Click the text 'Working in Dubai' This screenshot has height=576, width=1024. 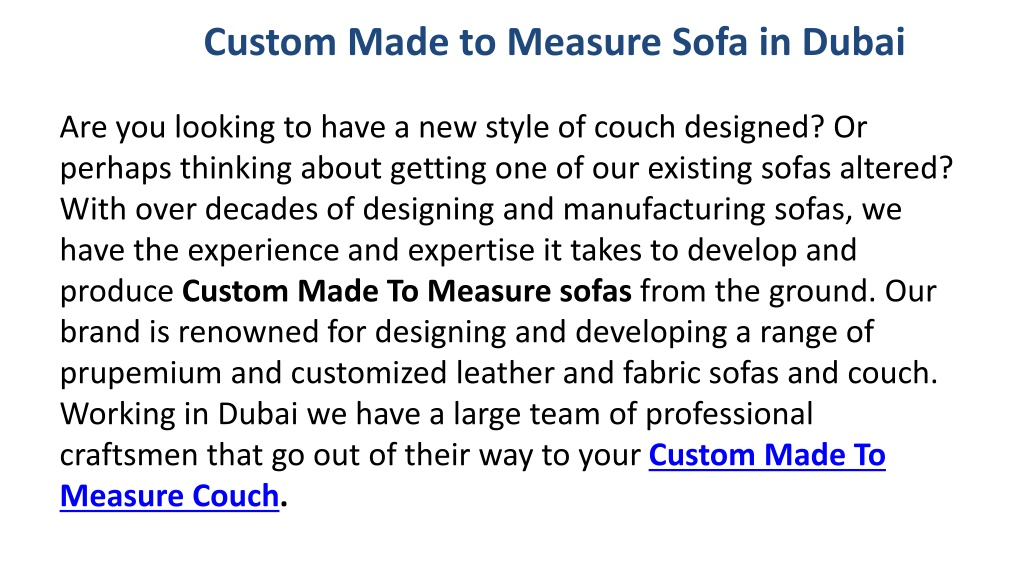[x=179, y=415]
